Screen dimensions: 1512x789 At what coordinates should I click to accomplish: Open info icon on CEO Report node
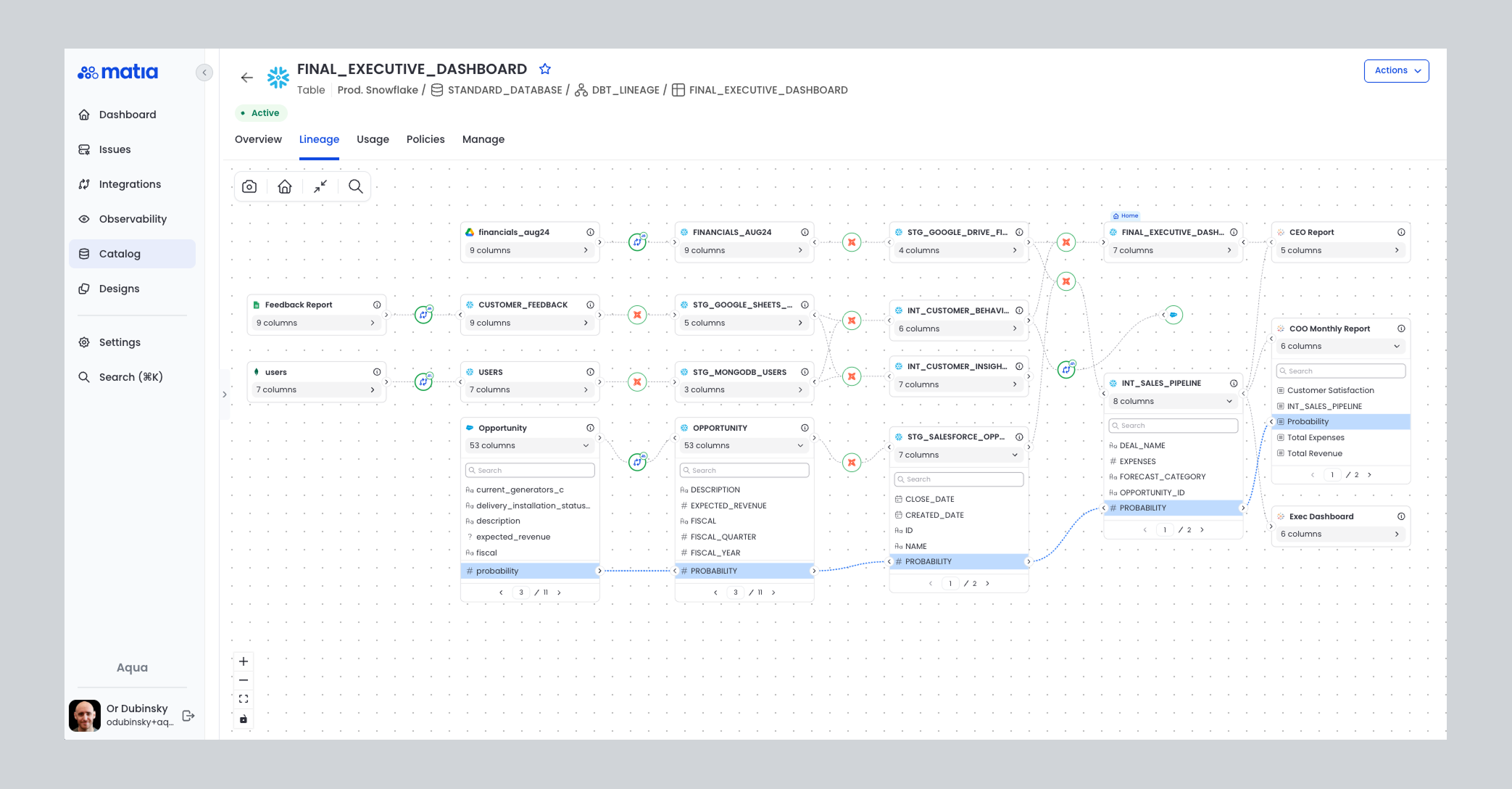pos(1401,232)
